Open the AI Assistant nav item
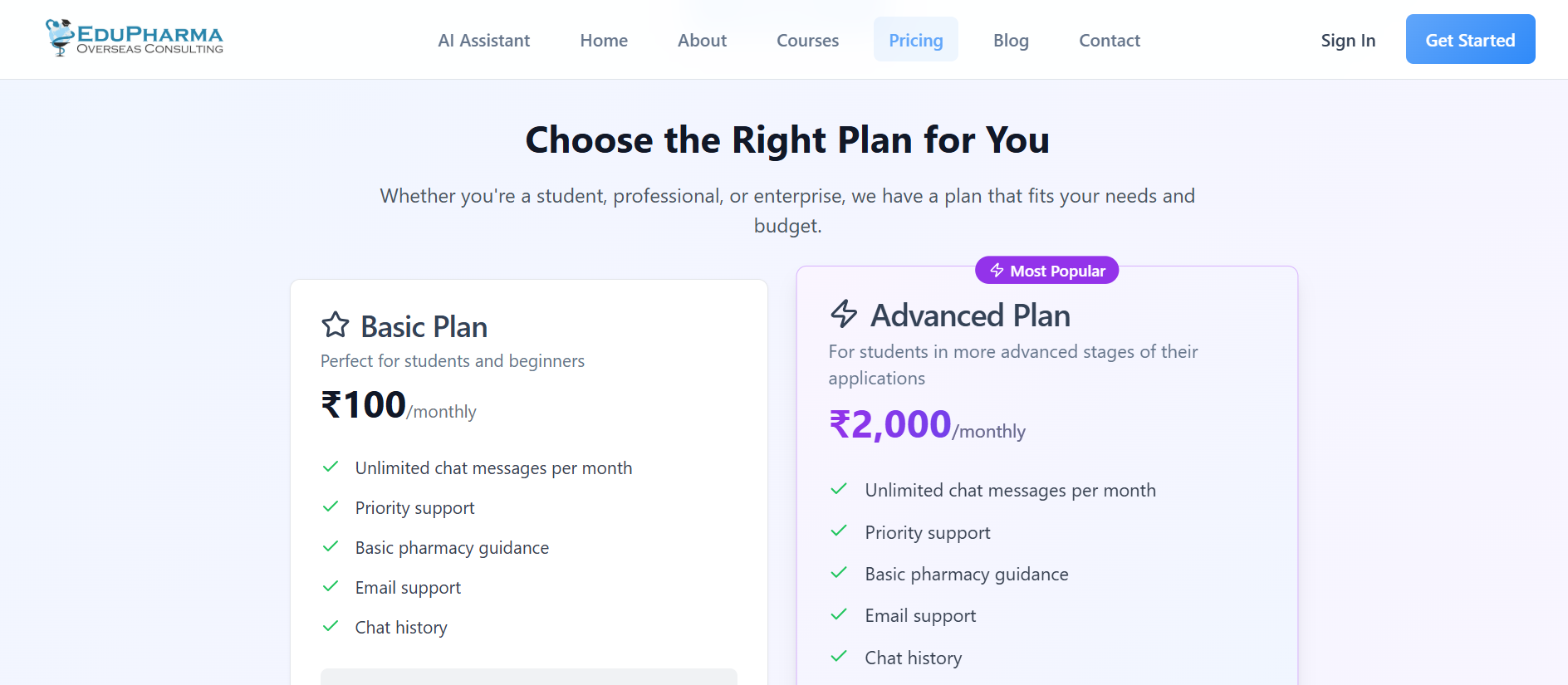 pos(483,40)
